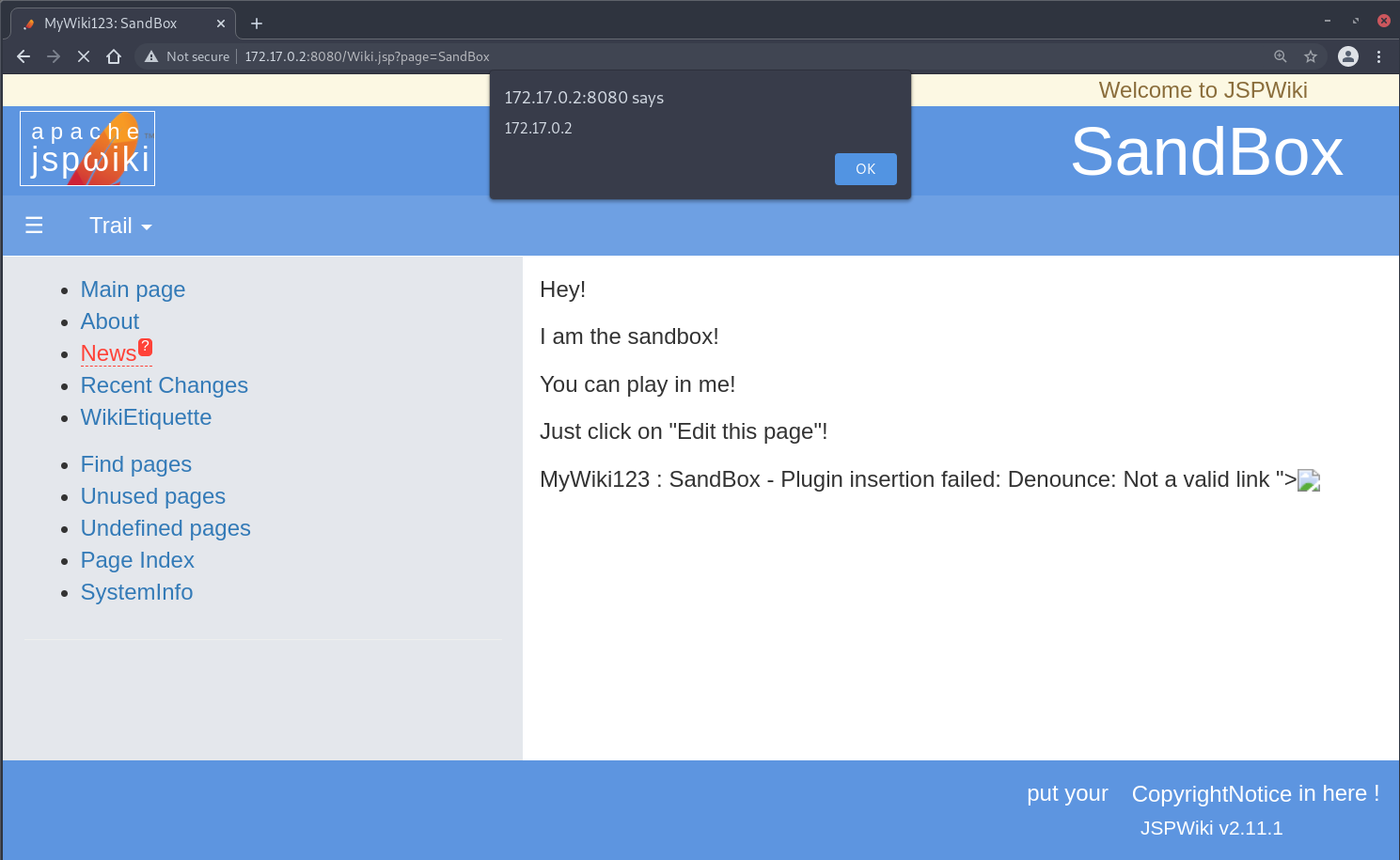Image resolution: width=1400 pixels, height=860 pixels.
Task: Bookmark page with star icon
Action: coord(1310,56)
